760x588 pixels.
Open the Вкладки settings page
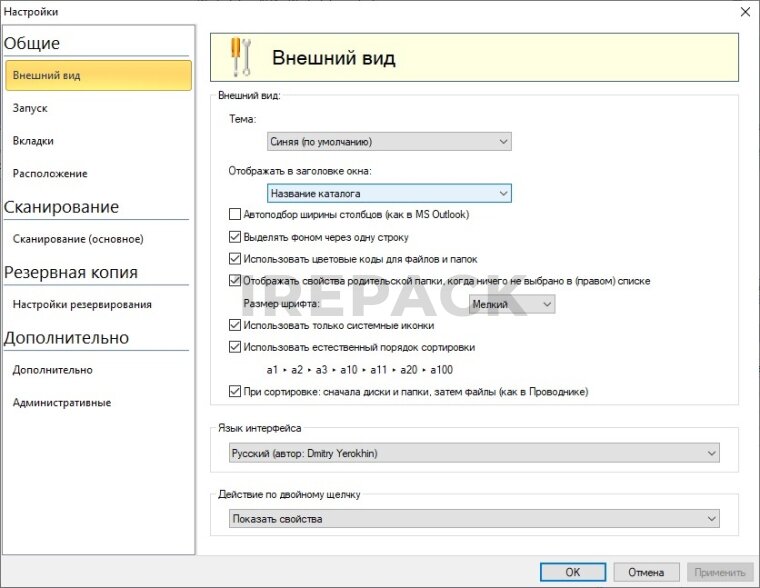pyautogui.click(x=33, y=141)
